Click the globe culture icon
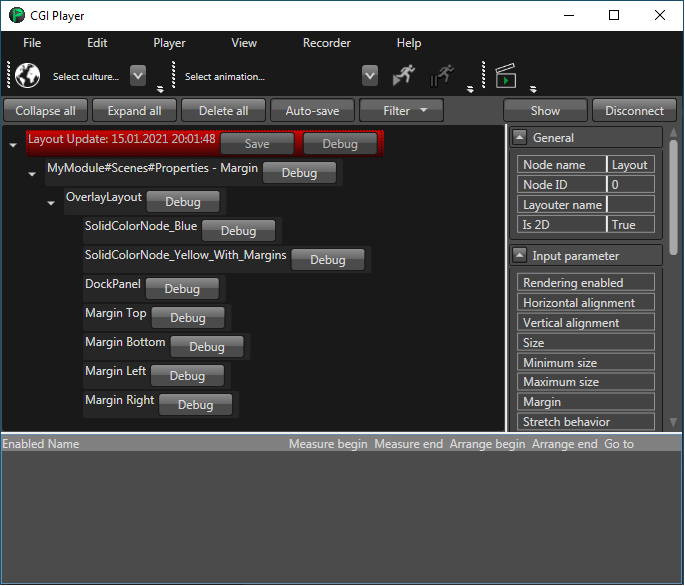The width and height of the screenshot is (685, 586). click(27, 76)
